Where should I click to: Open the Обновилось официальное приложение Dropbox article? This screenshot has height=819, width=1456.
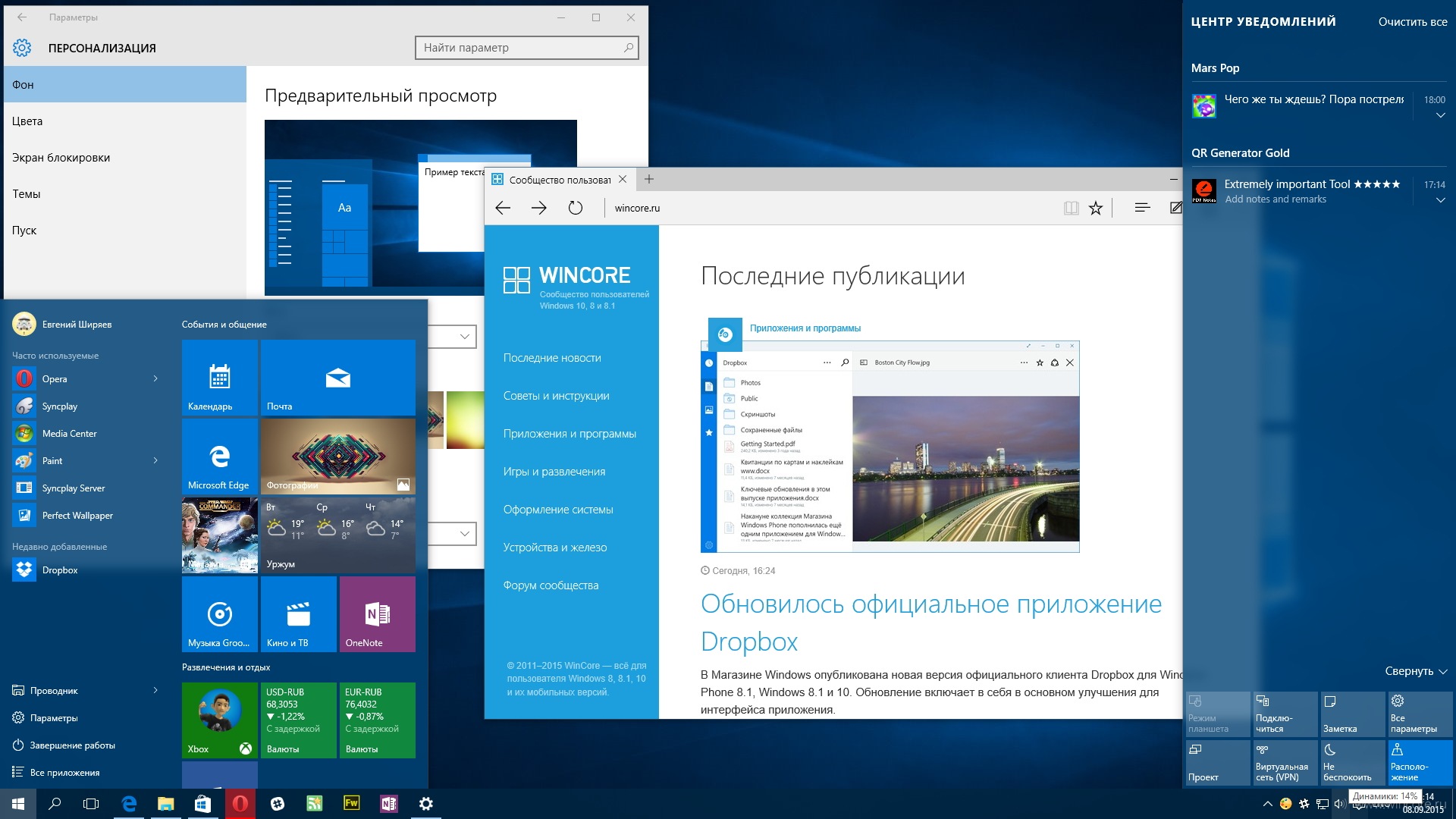click(931, 623)
